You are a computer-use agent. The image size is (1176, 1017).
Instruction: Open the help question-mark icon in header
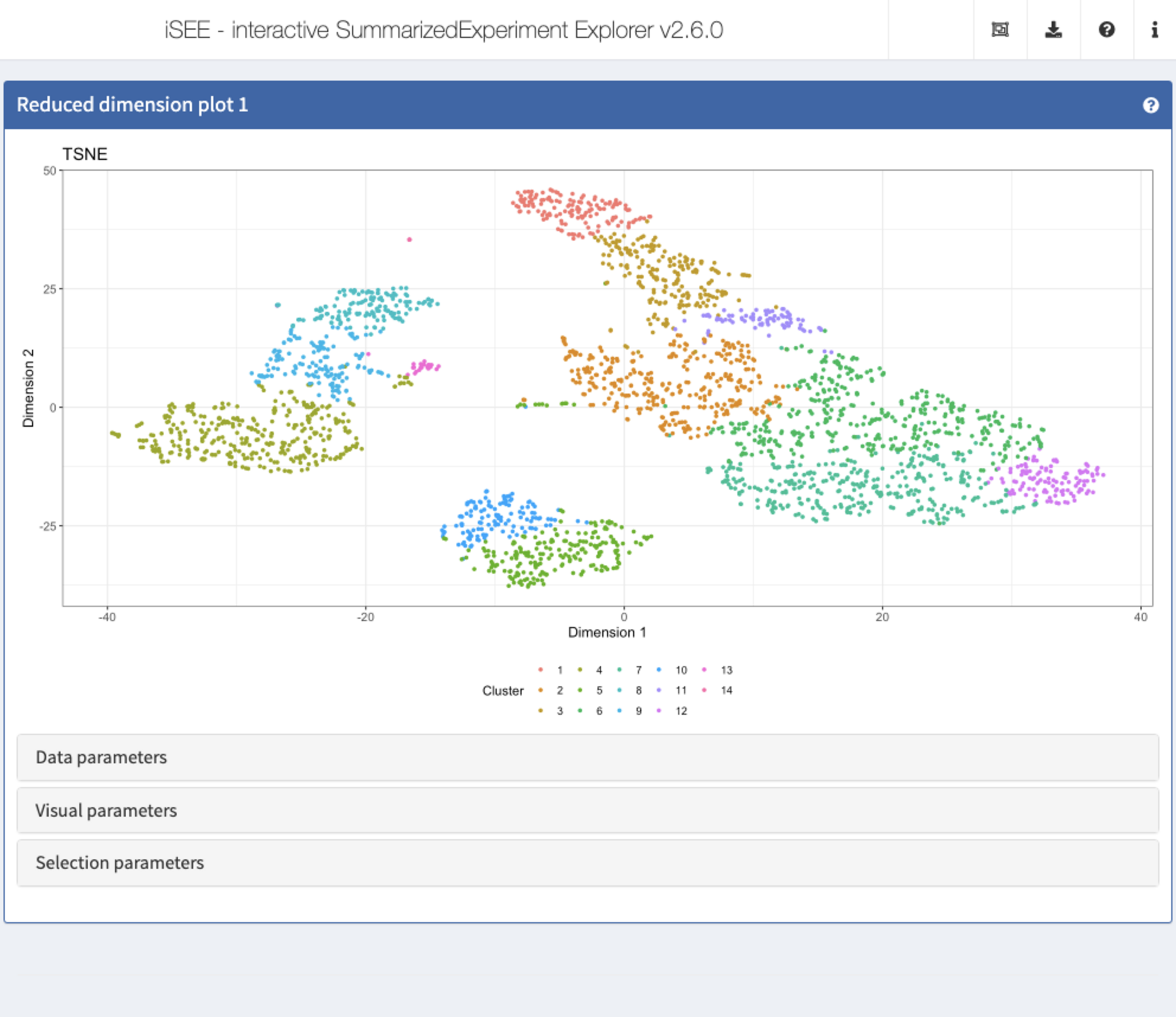click(1107, 30)
